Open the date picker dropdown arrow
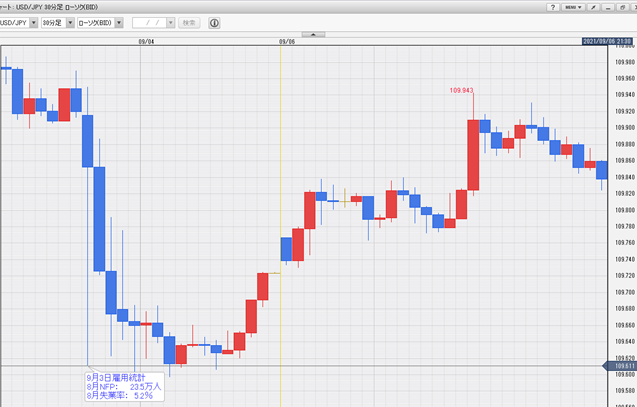The image size is (637, 407). pyautogui.click(x=171, y=23)
